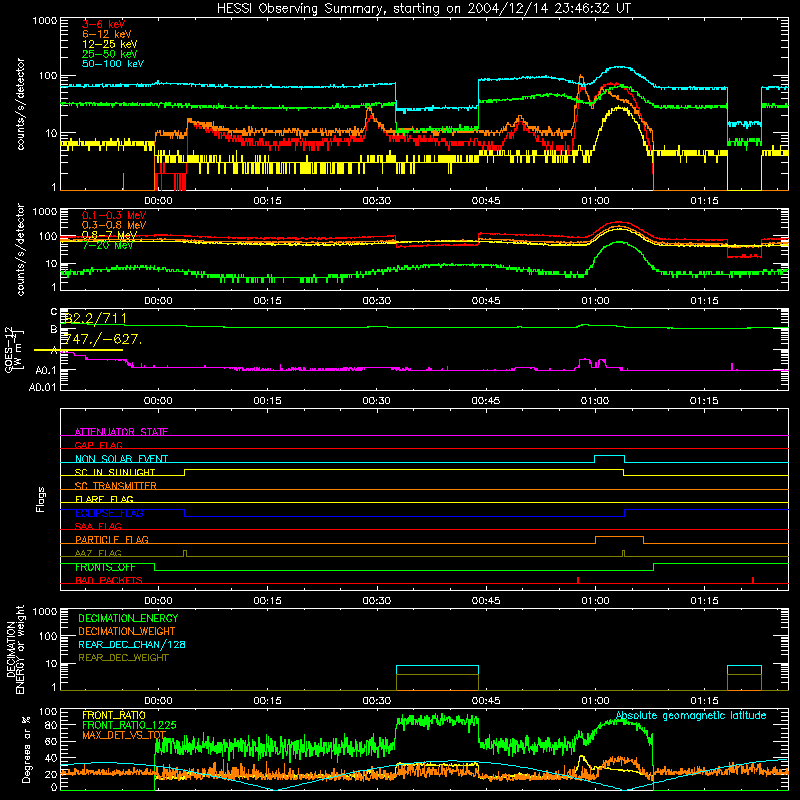Viewport: 800px width, 800px height.
Task: Click the GAP_FLAG label
Action: pos(98,445)
